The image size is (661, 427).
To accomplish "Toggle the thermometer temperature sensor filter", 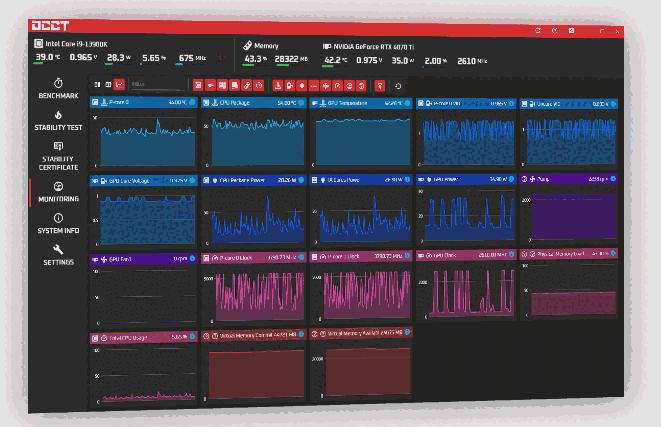I will 278,86.
